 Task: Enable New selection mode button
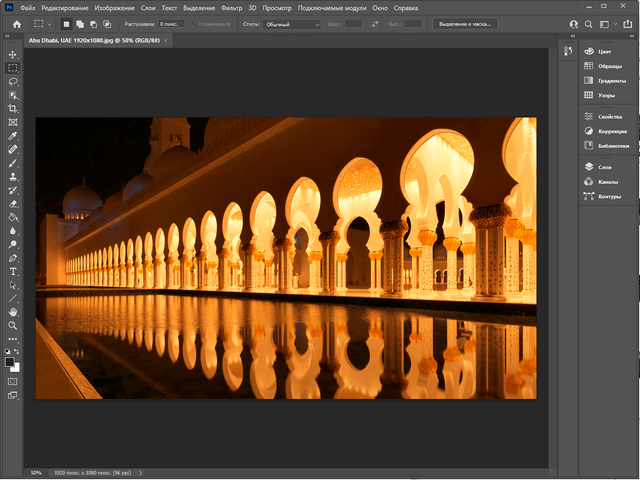(x=67, y=24)
